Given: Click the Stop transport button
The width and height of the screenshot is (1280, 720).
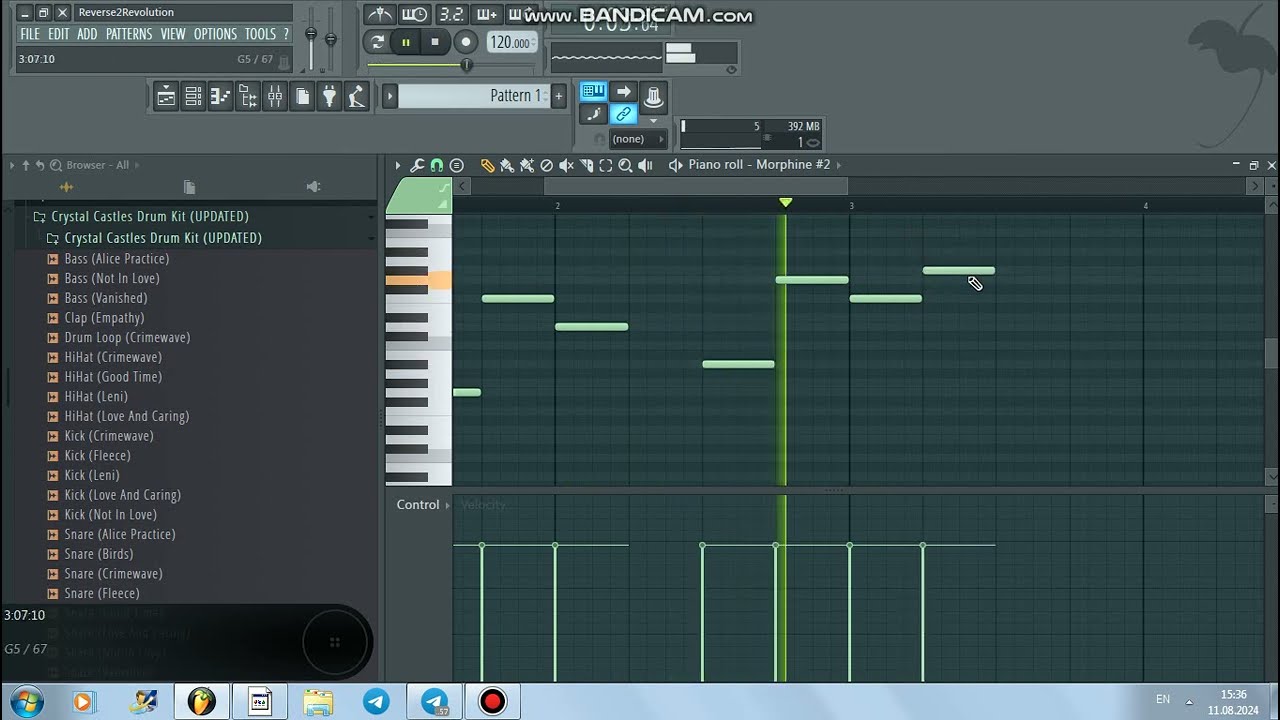Looking at the screenshot, I should click(434, 42).
